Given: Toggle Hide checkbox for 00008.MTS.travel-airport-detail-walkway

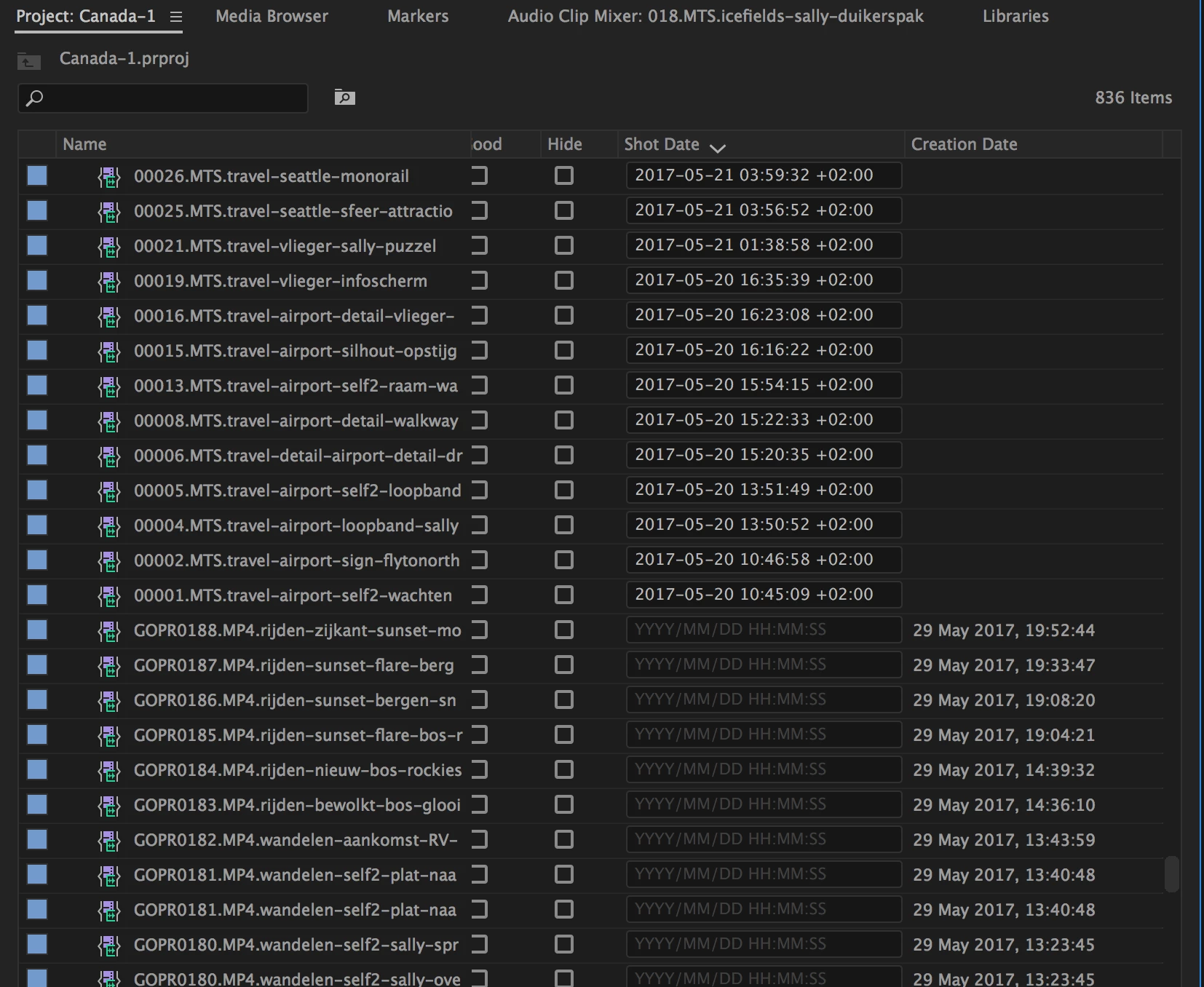Looking at the screenshot, I should (x=564, y=420).
